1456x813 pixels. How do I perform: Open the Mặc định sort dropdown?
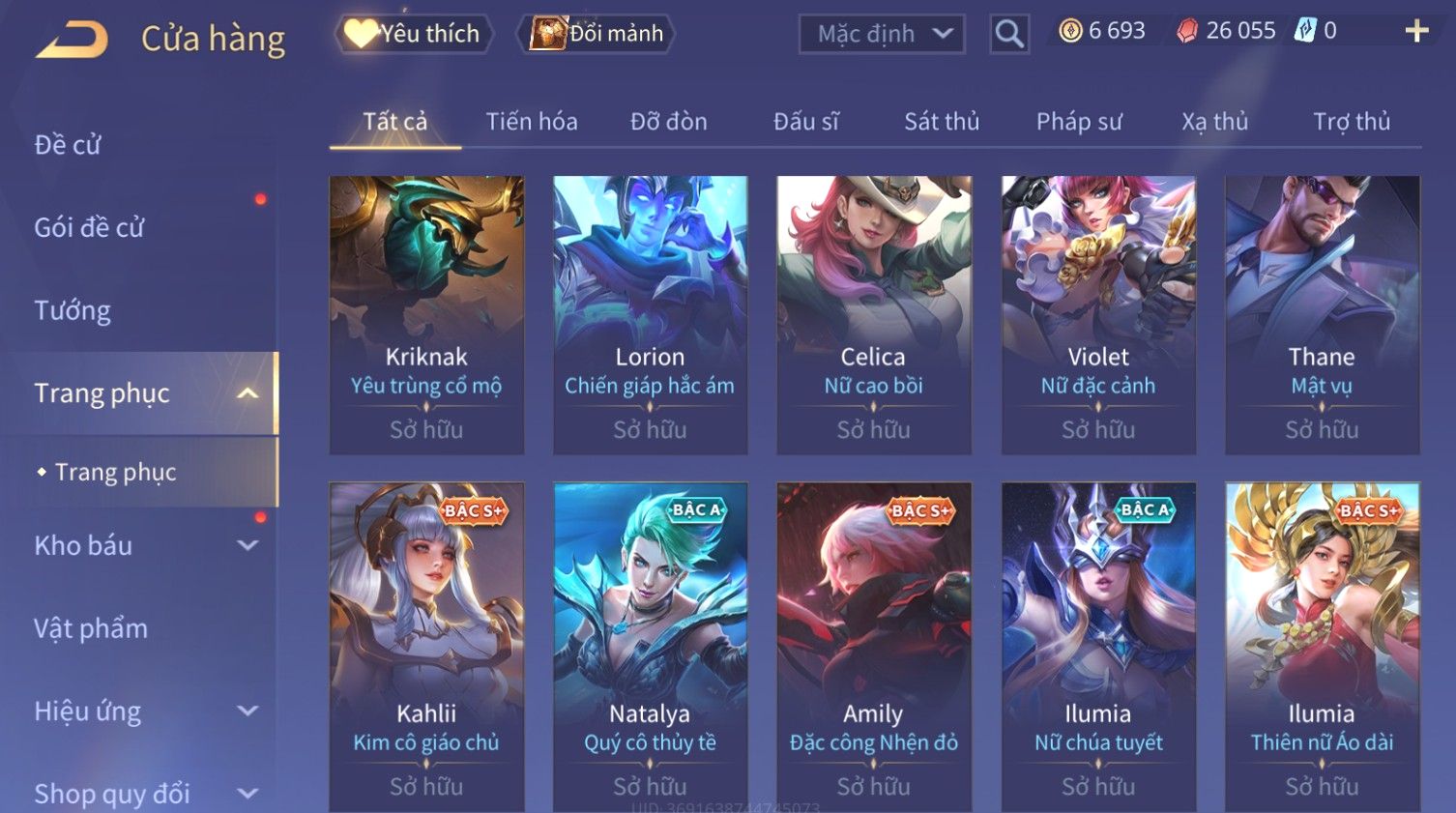[x=882, y=35]
